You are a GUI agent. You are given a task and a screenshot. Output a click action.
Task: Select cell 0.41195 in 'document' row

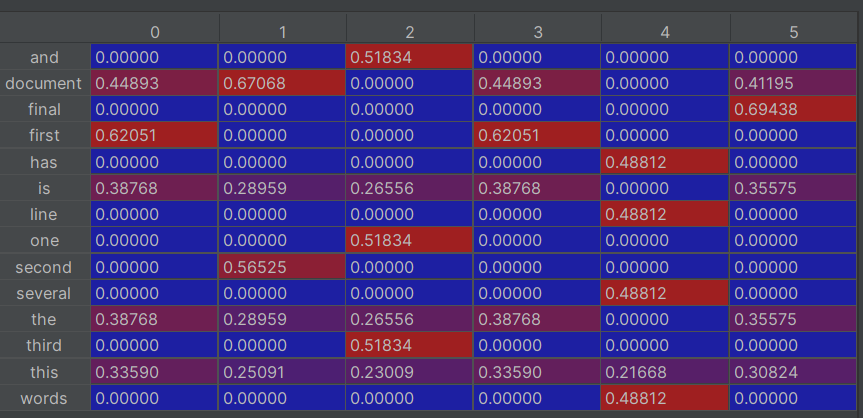point(793,83)
